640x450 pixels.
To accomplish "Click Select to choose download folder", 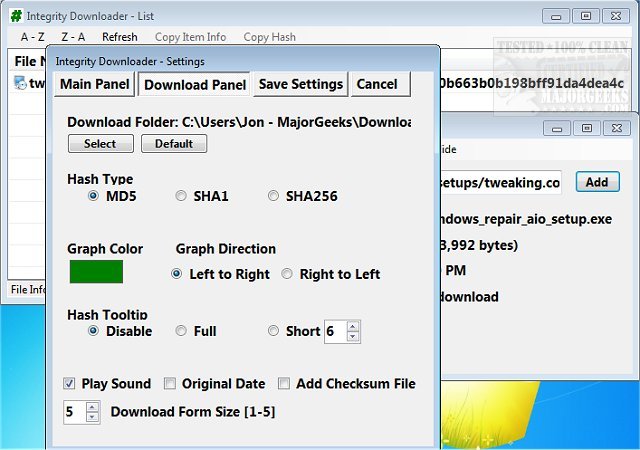I will 100,144.
